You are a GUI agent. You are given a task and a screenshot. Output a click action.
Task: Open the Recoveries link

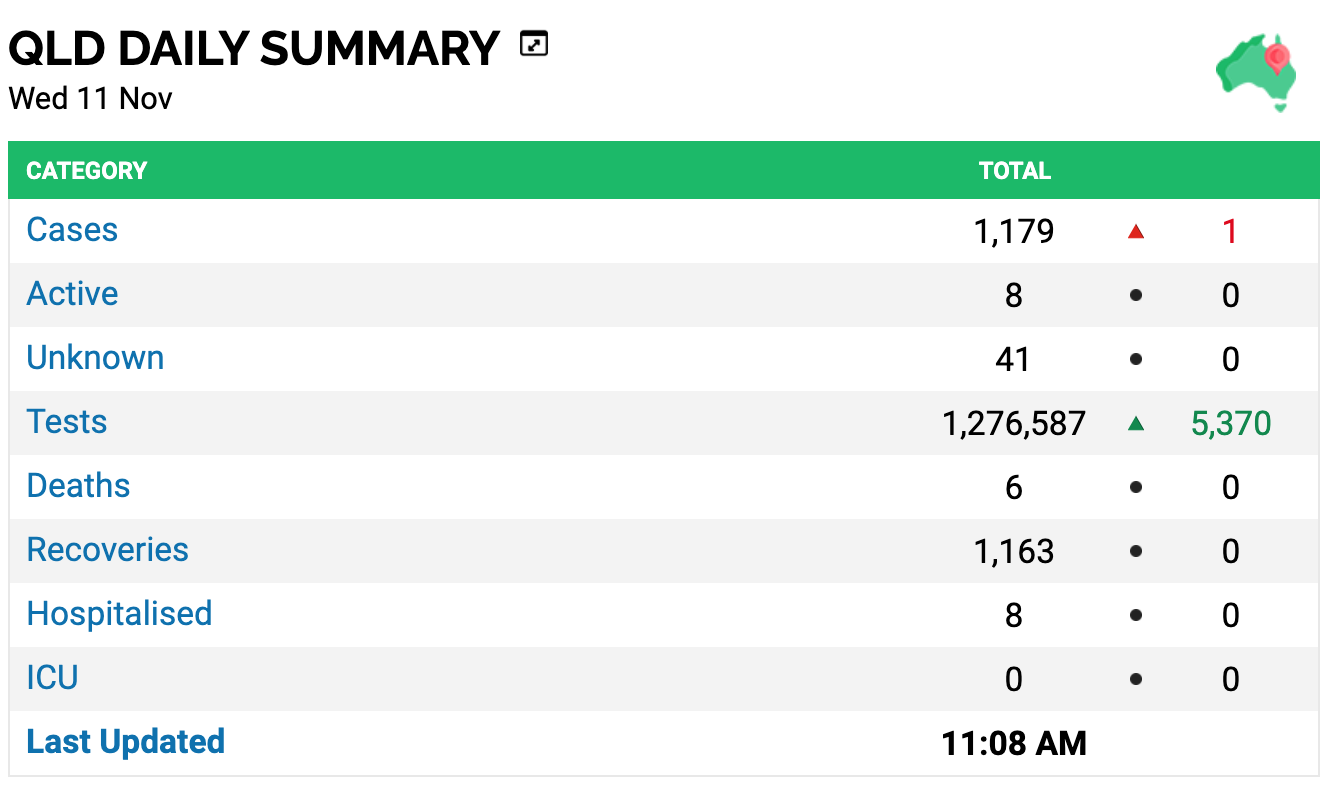[x=107, y=550]
